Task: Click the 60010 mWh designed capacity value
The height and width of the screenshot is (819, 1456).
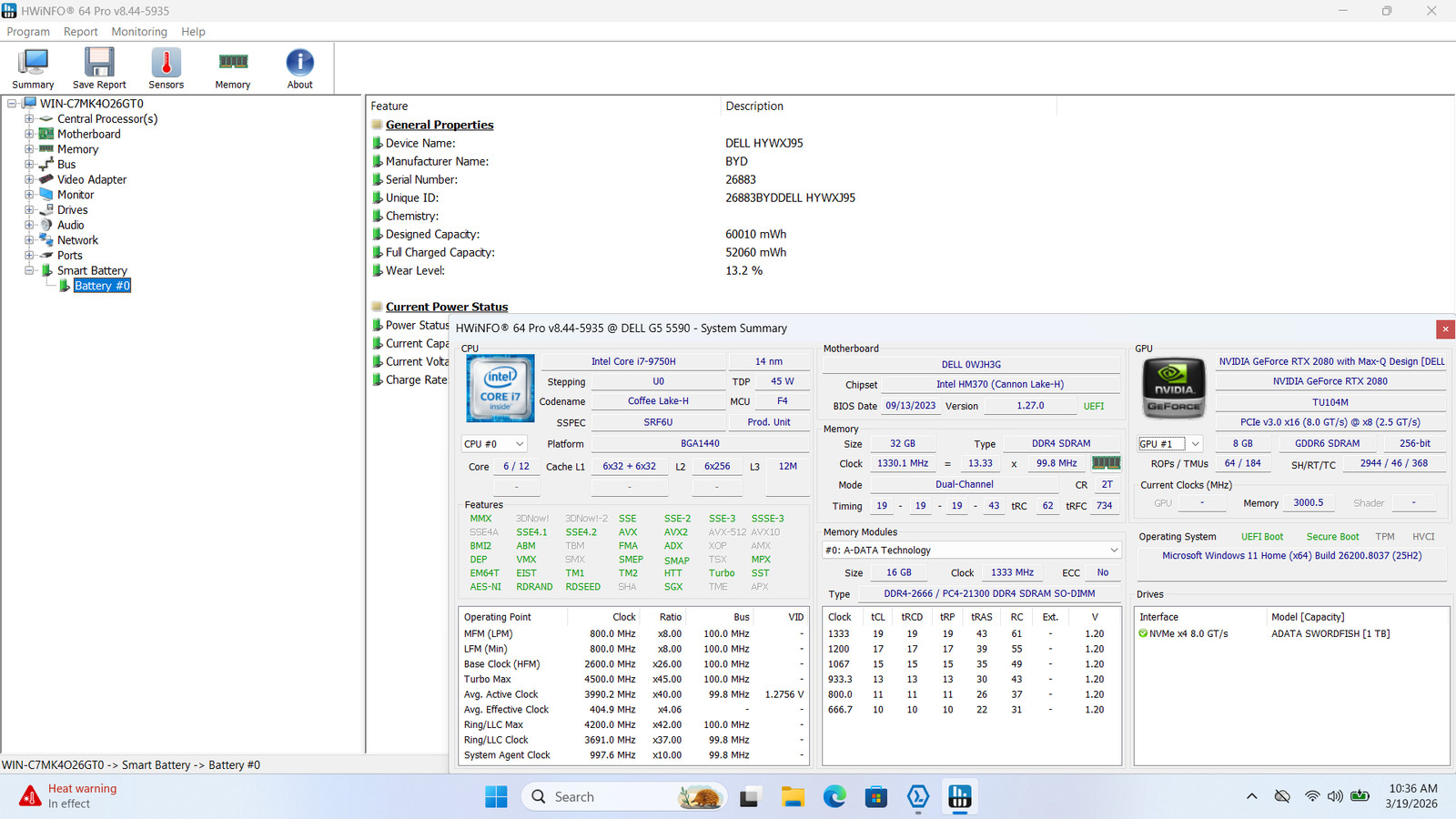Action: point(755,234)
